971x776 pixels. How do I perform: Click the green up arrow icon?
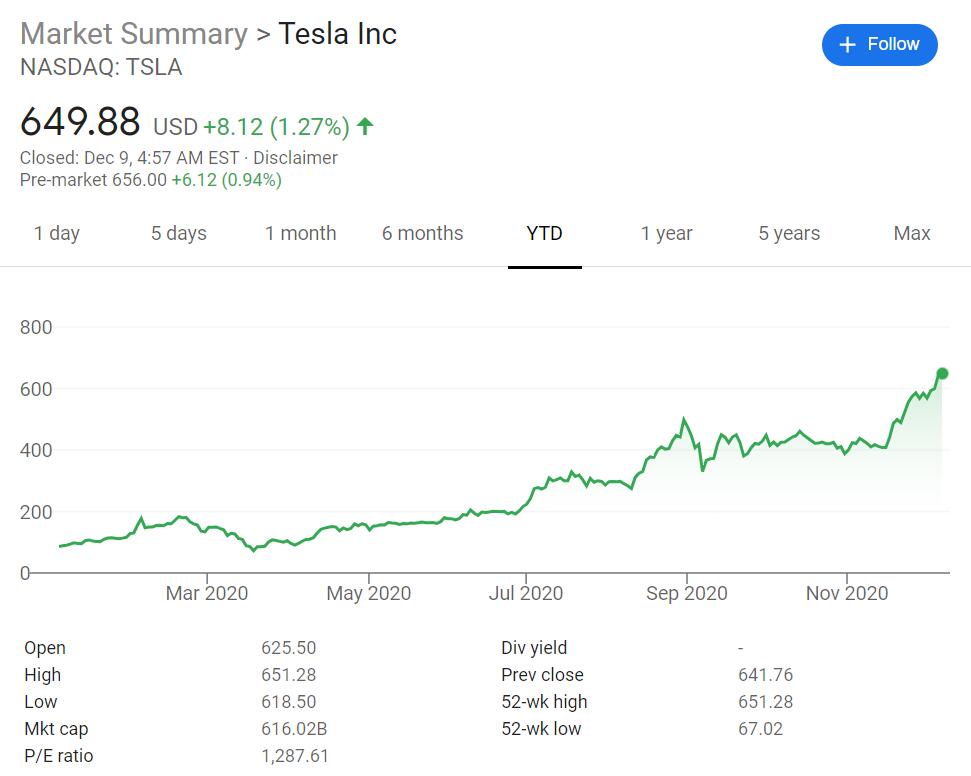coord(365,126)
